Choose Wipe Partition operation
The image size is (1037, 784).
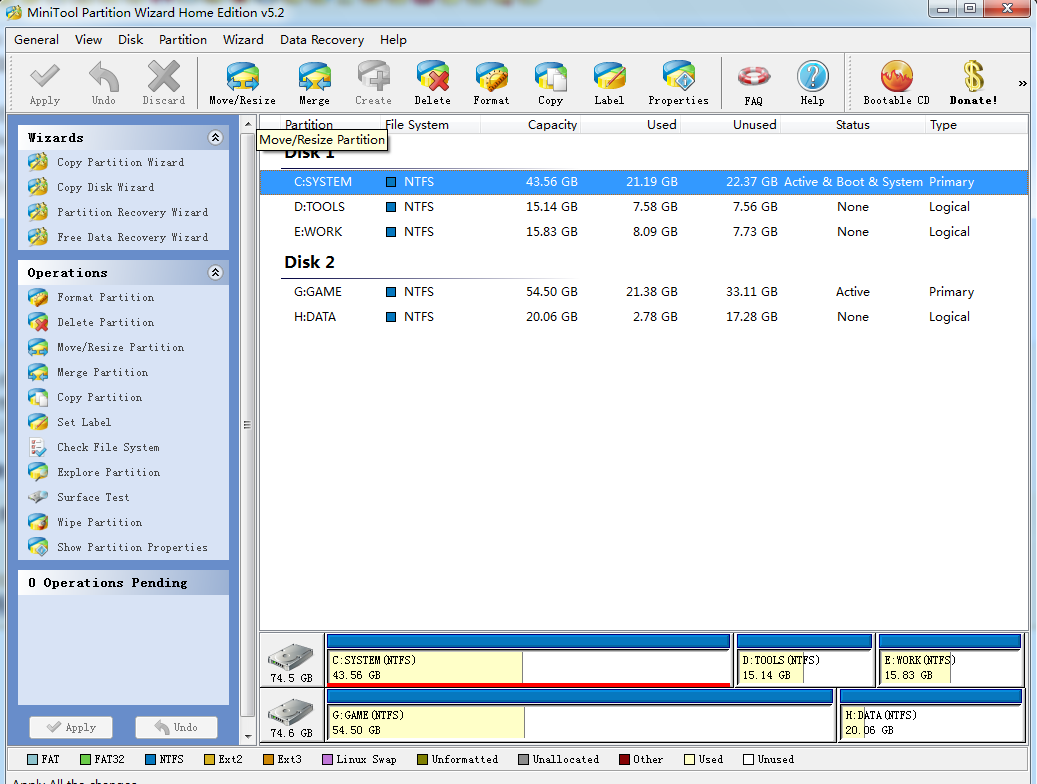(x=99, y=523)
